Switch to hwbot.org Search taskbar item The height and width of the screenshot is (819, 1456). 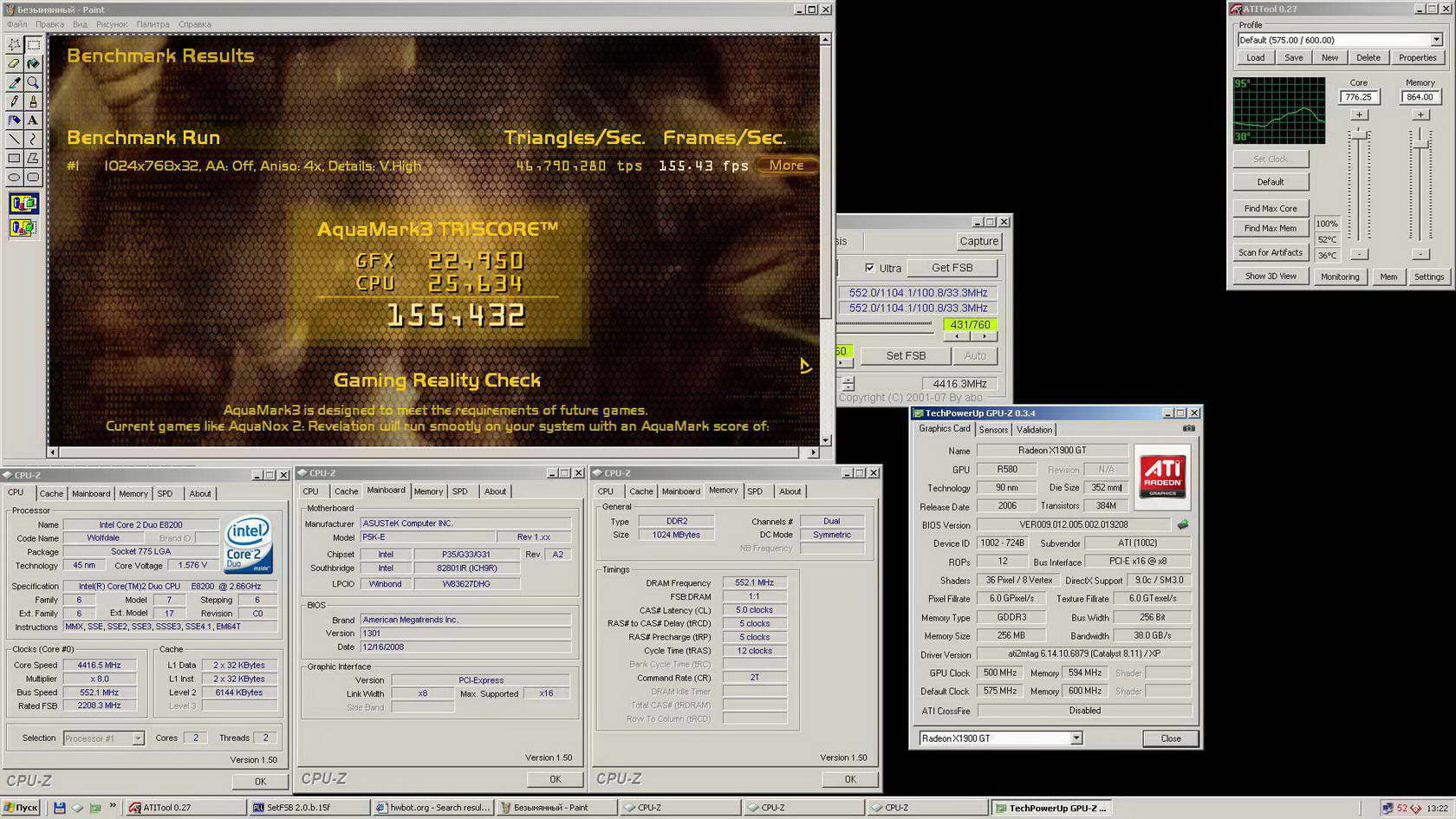pyautogui.click(x=432, y=808)
